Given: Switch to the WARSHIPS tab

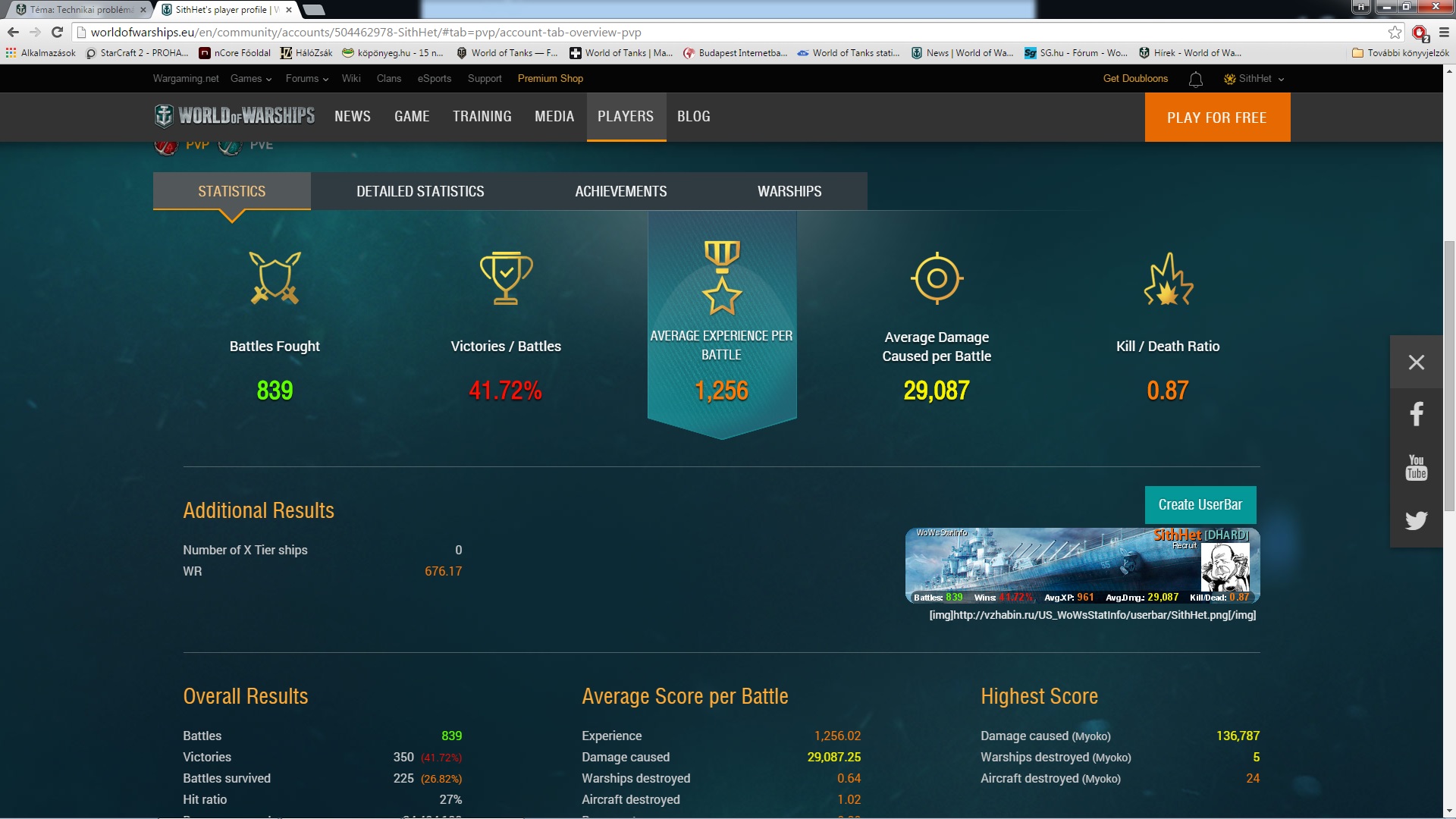Looking at the screenshot, I should pos(789,191).
